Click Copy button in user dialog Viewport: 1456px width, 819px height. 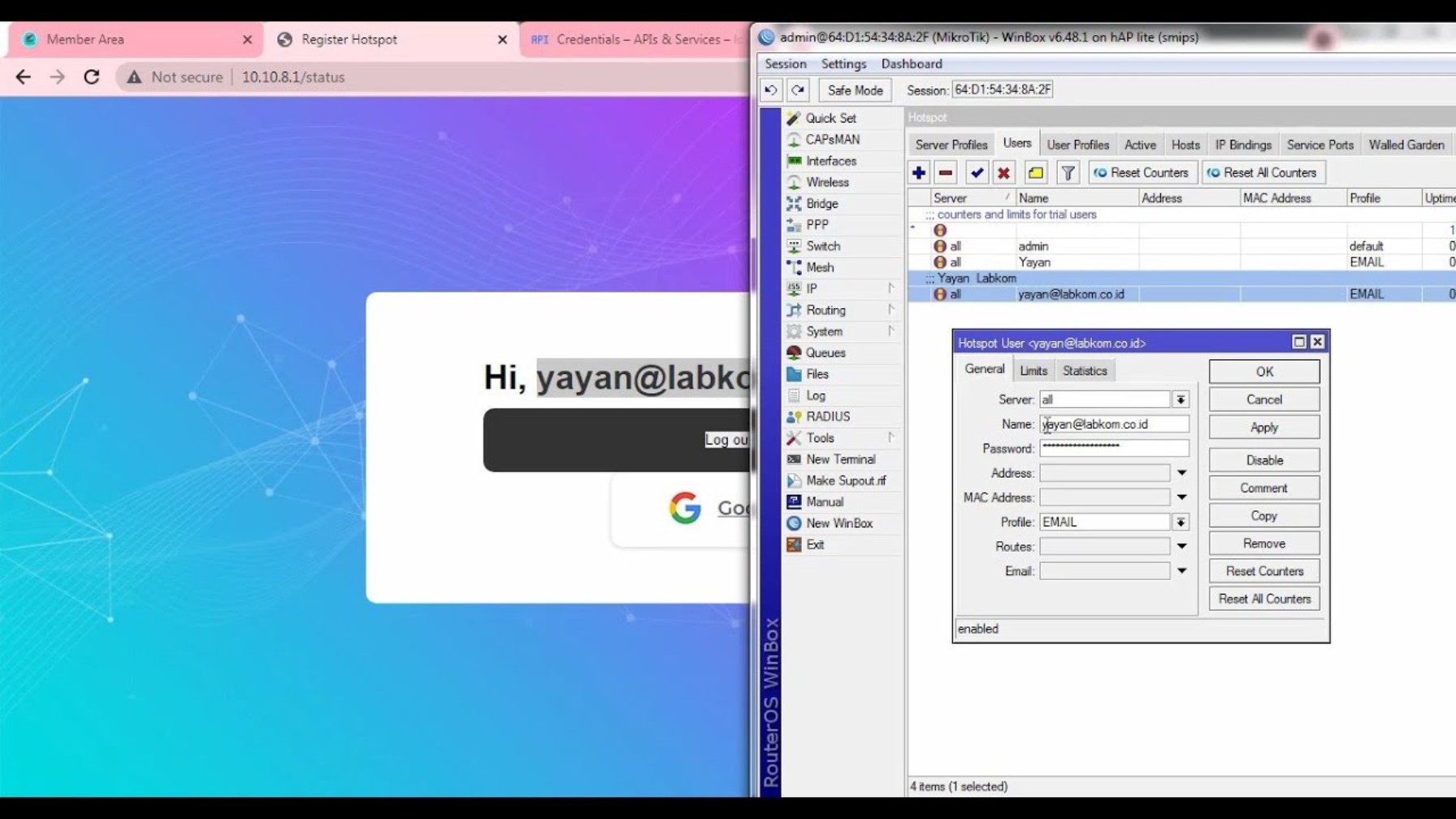pyautogui.click(x=1264, y=516)
